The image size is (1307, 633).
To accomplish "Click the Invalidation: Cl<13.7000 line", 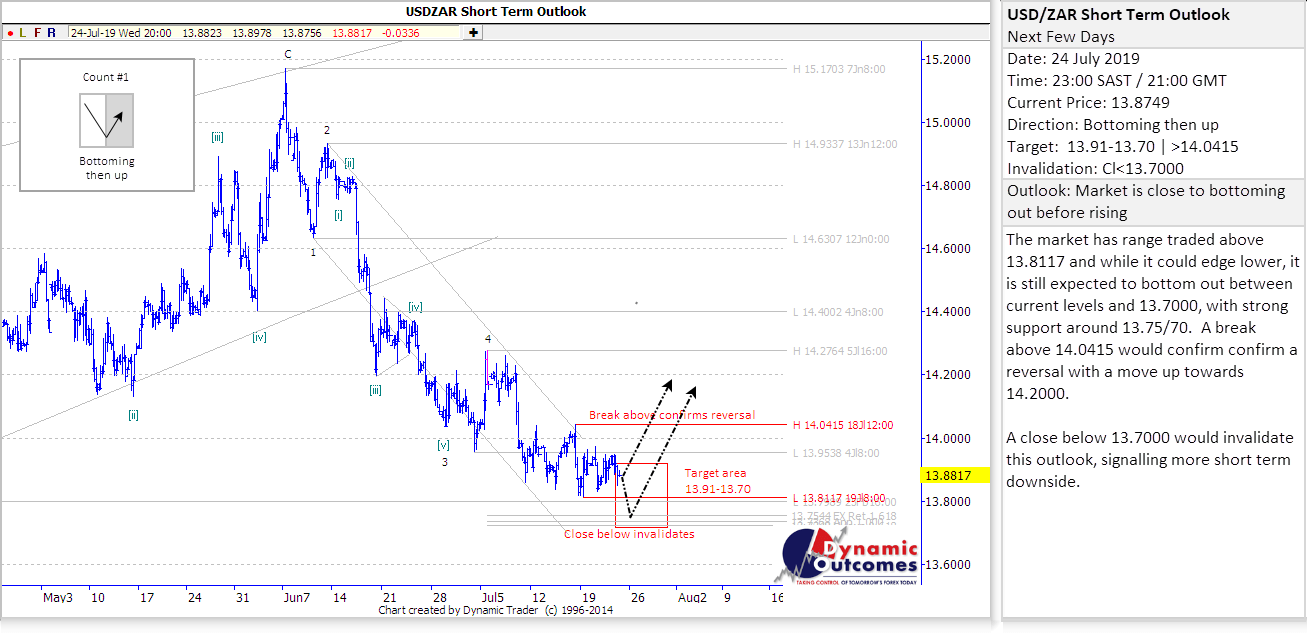I will coord(1096,168).
